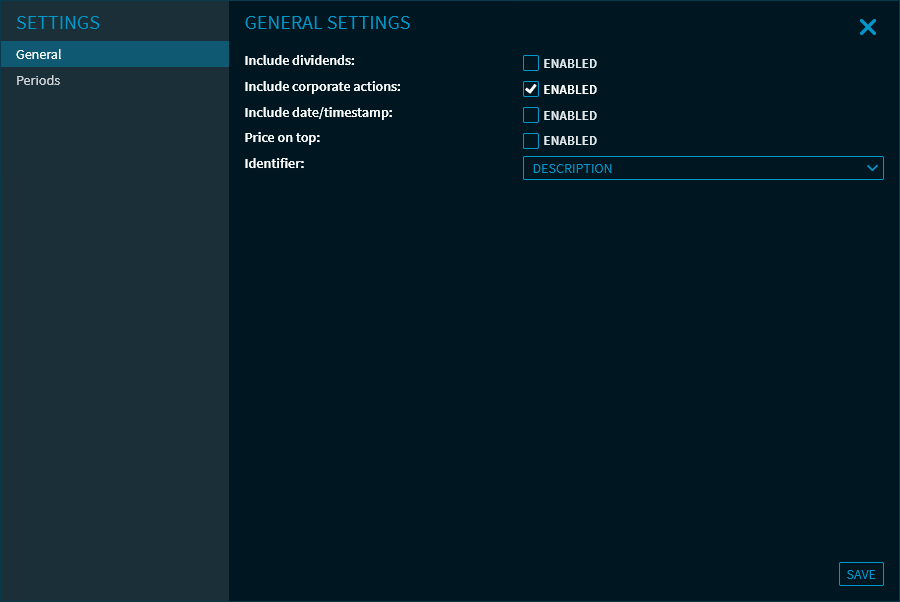Click the chevron arrow of Identifier dropdown
This screenshot has width=900, height=602.
pyautogui.click(x=872, y=168)
